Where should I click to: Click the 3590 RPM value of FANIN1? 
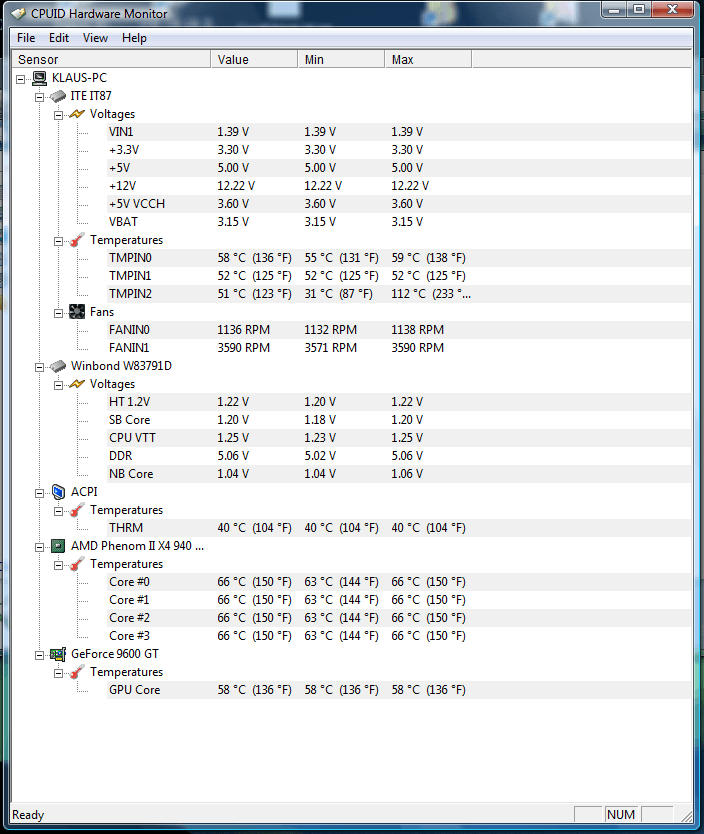pos(244,348)
